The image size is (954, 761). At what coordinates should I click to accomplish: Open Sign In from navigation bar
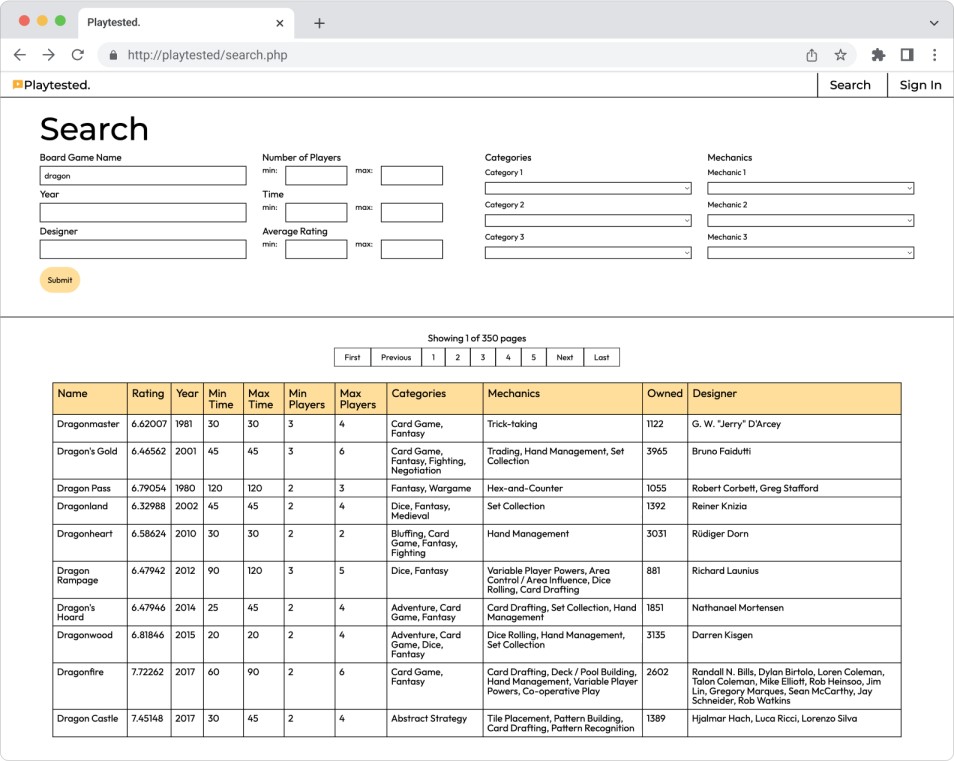click(x=920, y=85)
